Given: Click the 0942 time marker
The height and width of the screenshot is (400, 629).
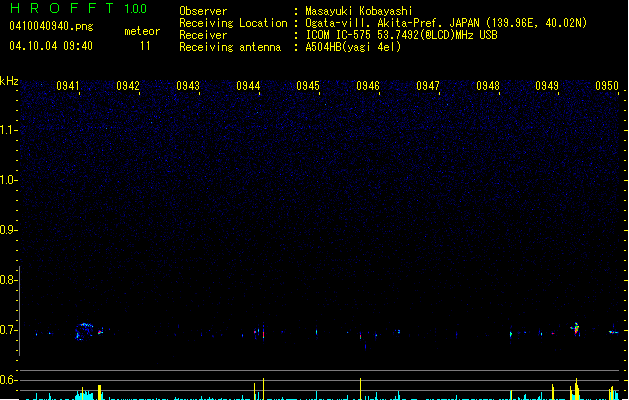Looking at the screenshot, I should point(128,86).
